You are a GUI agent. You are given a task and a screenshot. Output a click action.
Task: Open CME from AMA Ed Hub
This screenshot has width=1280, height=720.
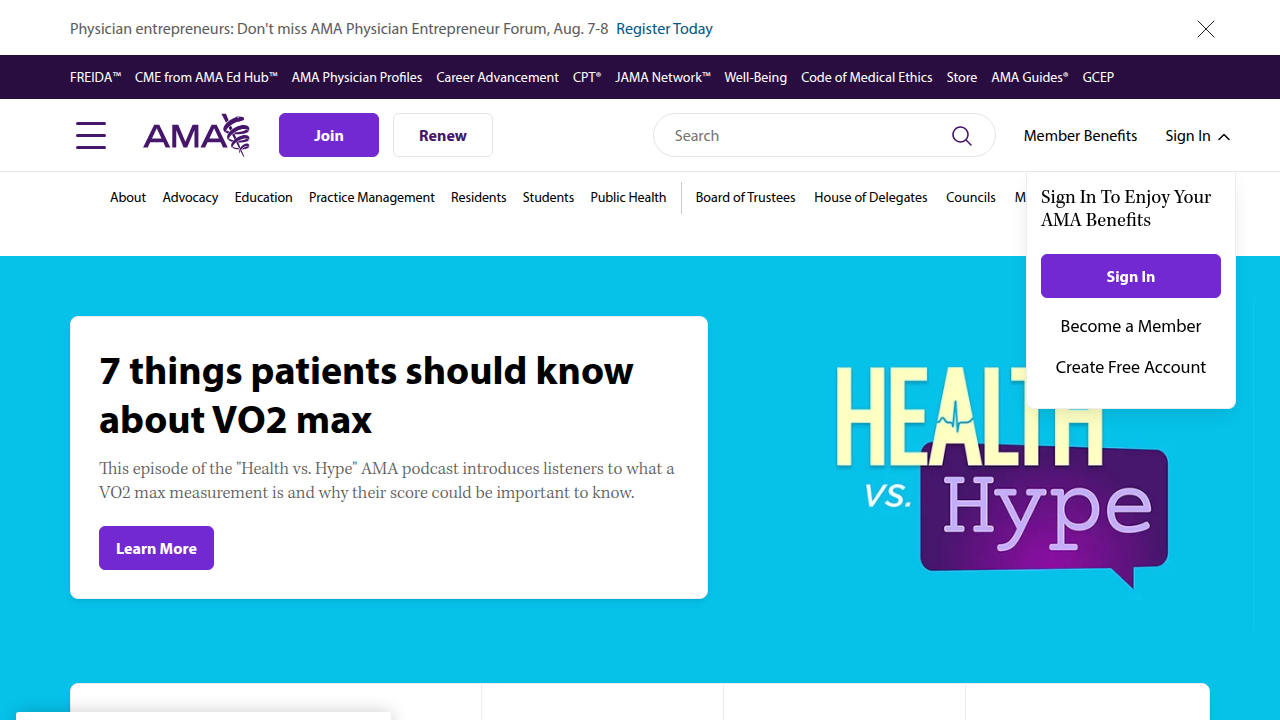pos(206,77)
